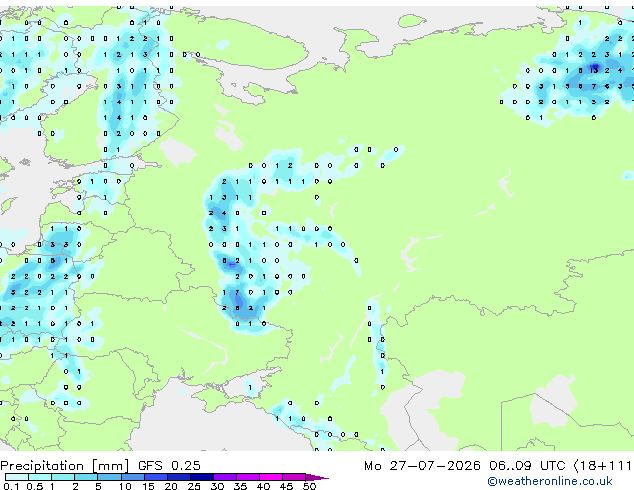Click the '(18+111' forecast run label

click(x=604, y=465)
